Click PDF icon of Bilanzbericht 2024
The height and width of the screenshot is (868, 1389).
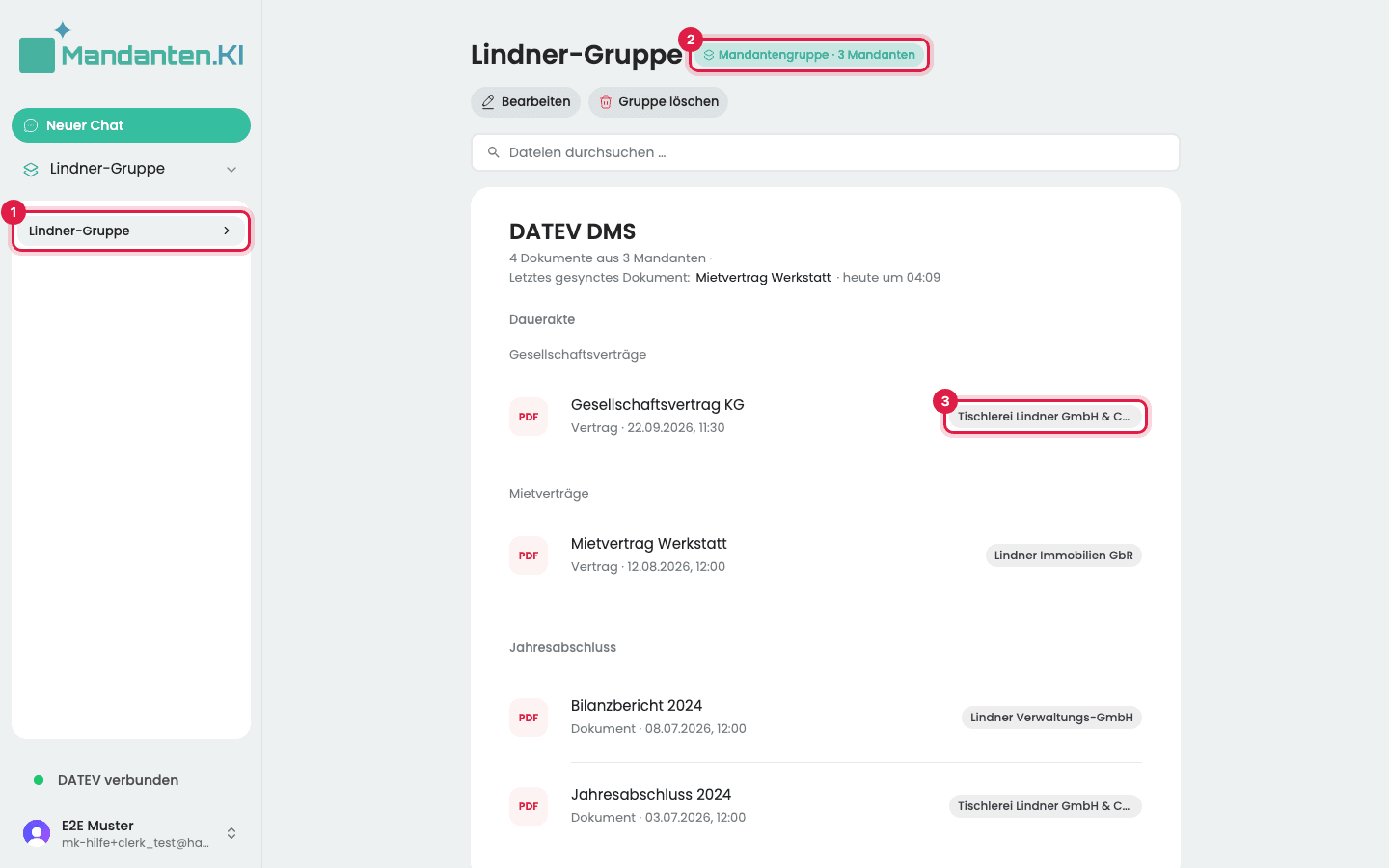529,718
